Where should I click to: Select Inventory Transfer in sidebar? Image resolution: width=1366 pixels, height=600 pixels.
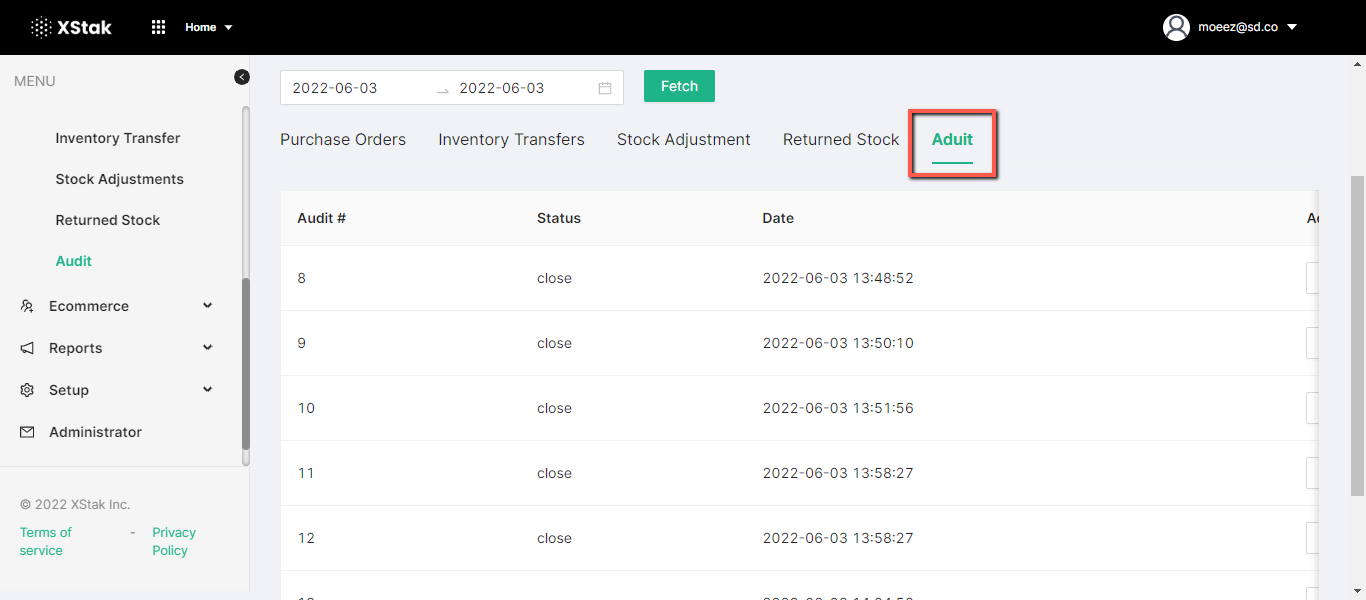tap(118, 138)
